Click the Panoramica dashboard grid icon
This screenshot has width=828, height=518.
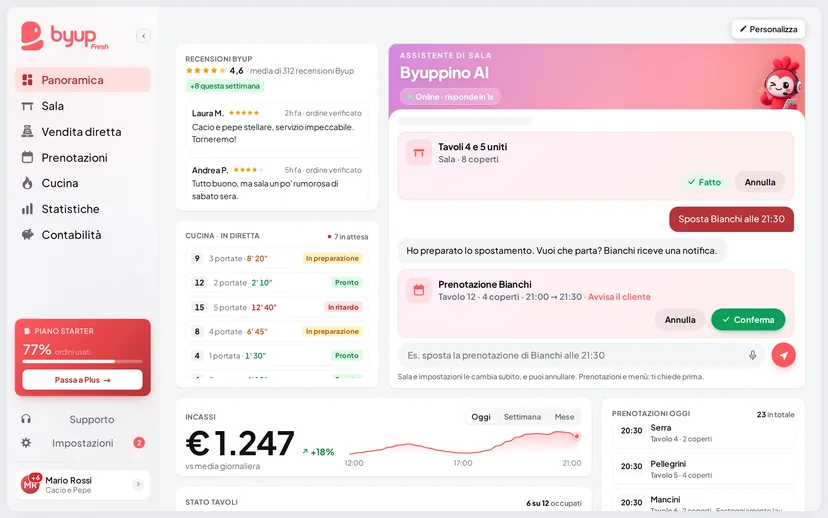click(27, 80)
